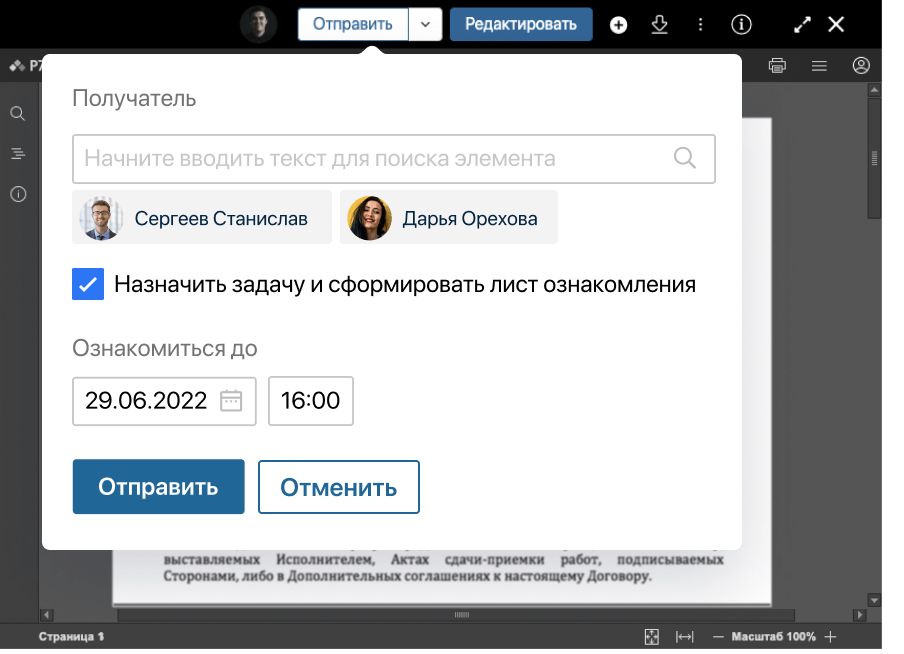904x654 pixels.
Task: Click the Страница 1 status bar label
Action: point(71,637)
